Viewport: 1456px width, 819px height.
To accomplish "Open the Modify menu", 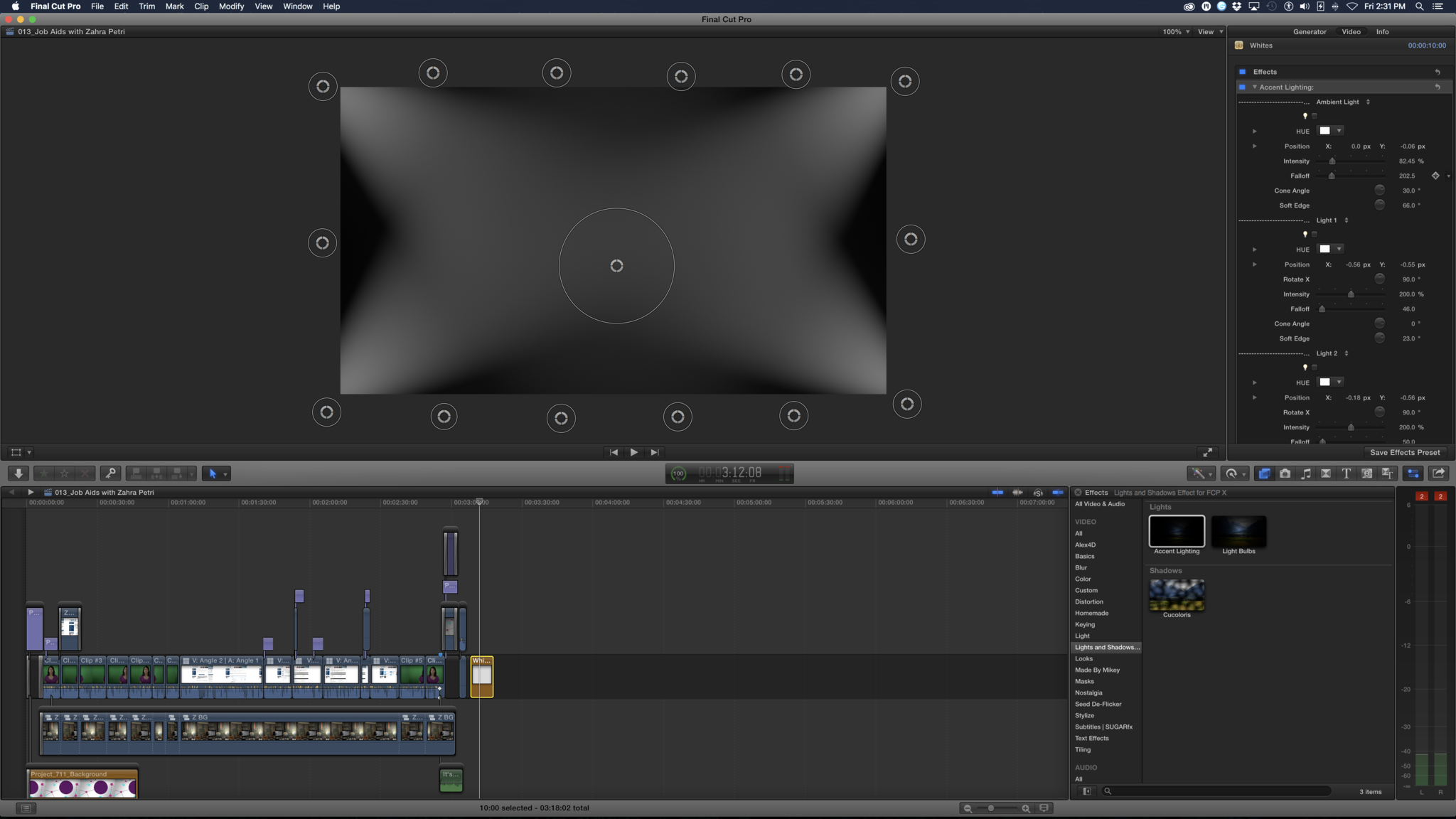I will click(x=231, y=6).
